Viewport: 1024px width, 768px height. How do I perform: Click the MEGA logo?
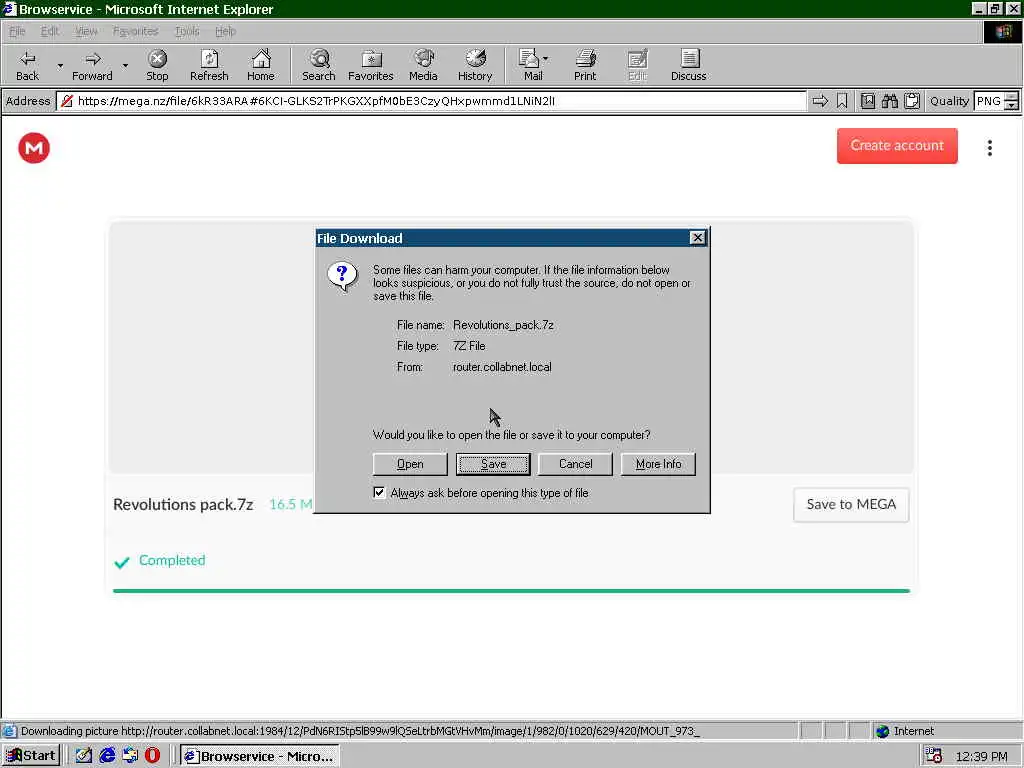(x=34, y=148)
